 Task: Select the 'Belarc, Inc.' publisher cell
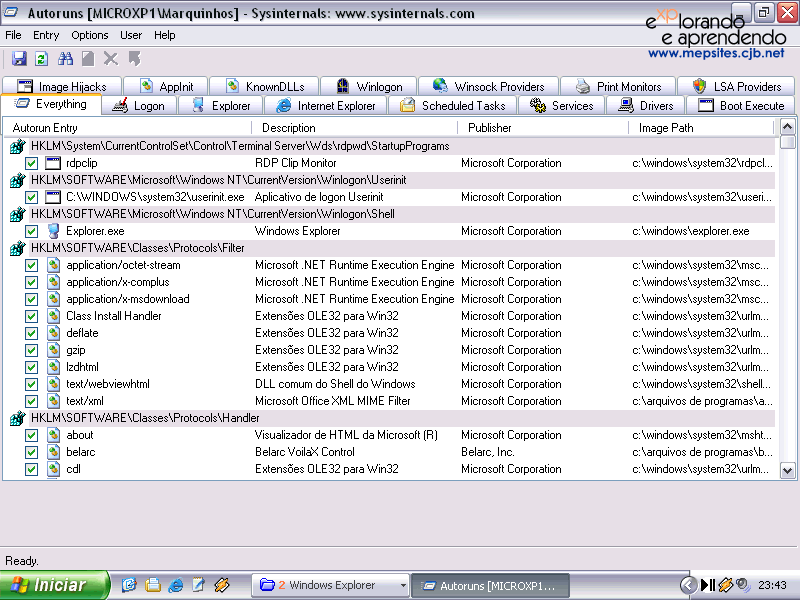click(x=488, y=452)
